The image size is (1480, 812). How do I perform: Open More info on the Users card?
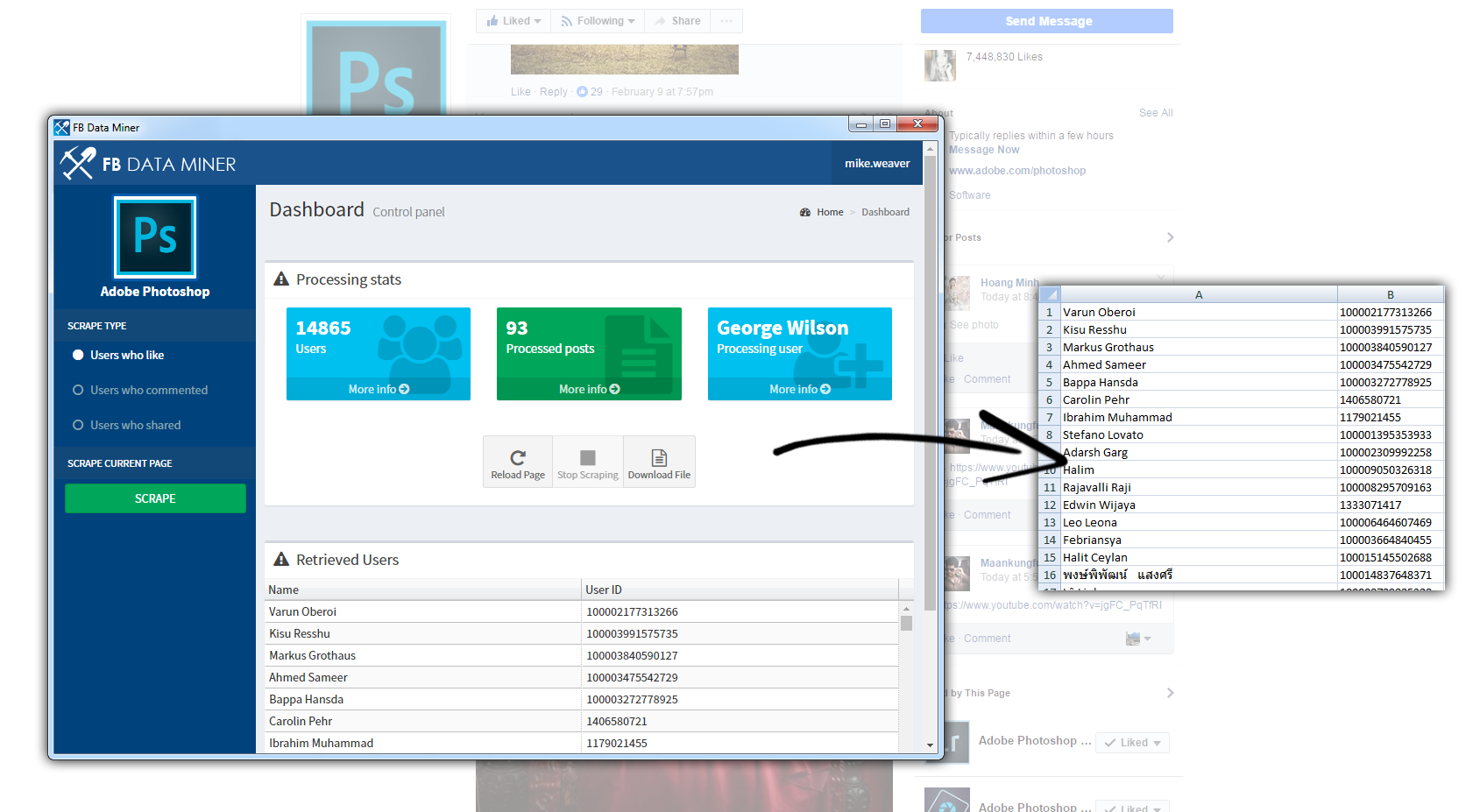tap(379, 389)
